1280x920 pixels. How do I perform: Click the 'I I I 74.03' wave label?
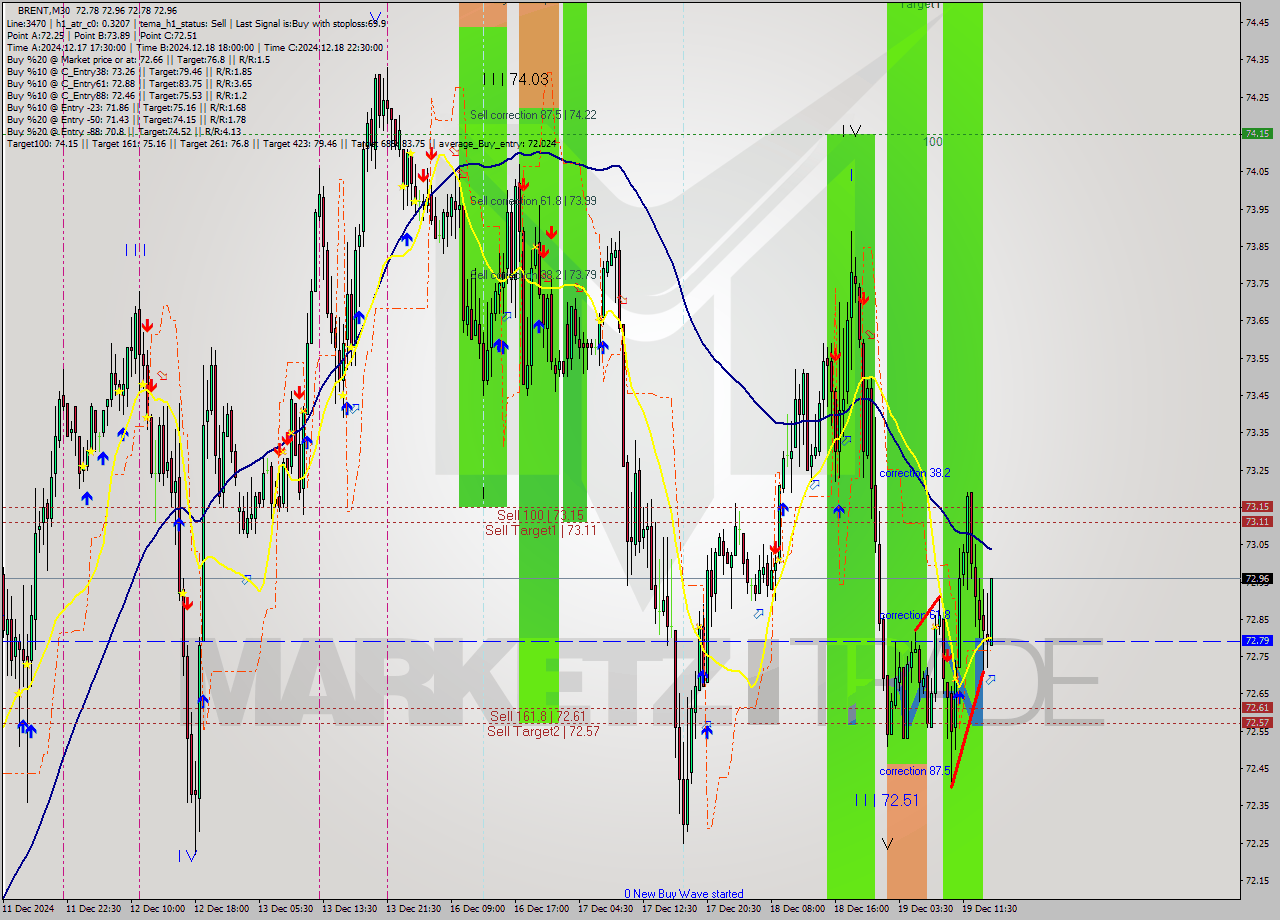[x=516, y=79]
